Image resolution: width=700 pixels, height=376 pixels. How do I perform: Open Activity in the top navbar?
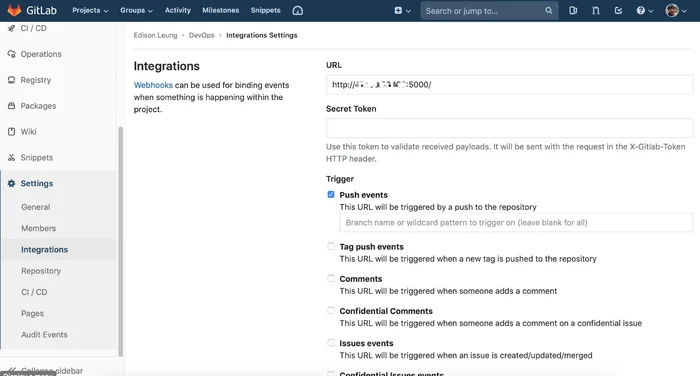tap(178, 10)
